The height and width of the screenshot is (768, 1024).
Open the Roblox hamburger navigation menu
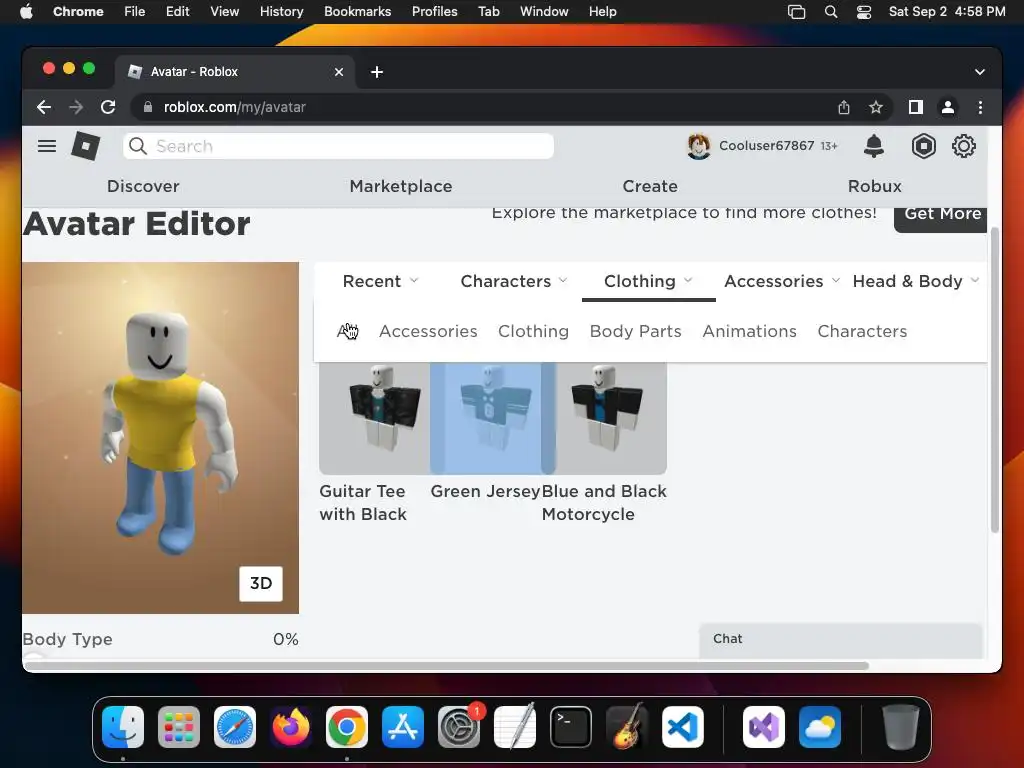coord(46,146)
